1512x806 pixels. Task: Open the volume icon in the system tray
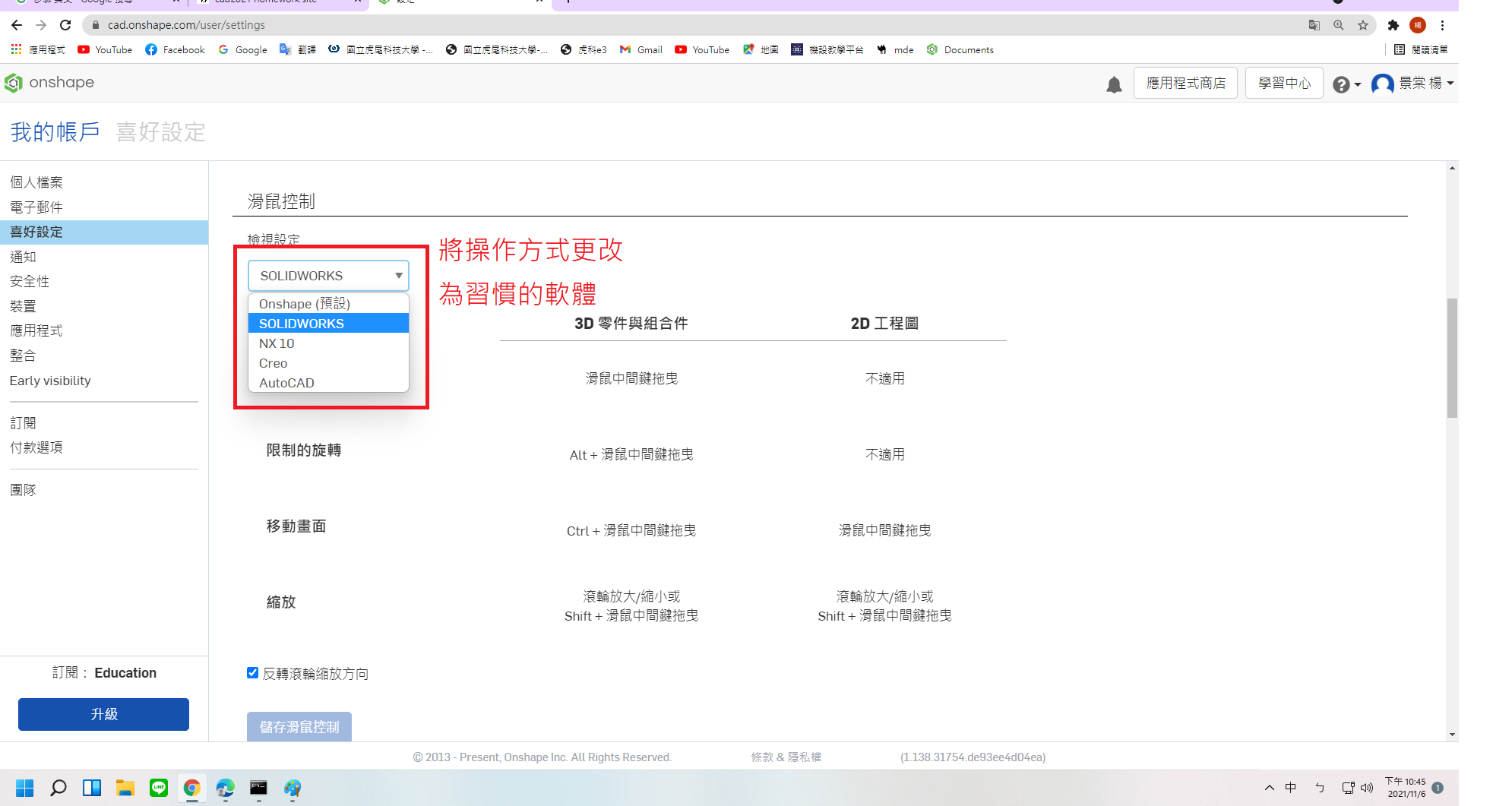(1367, 788)
